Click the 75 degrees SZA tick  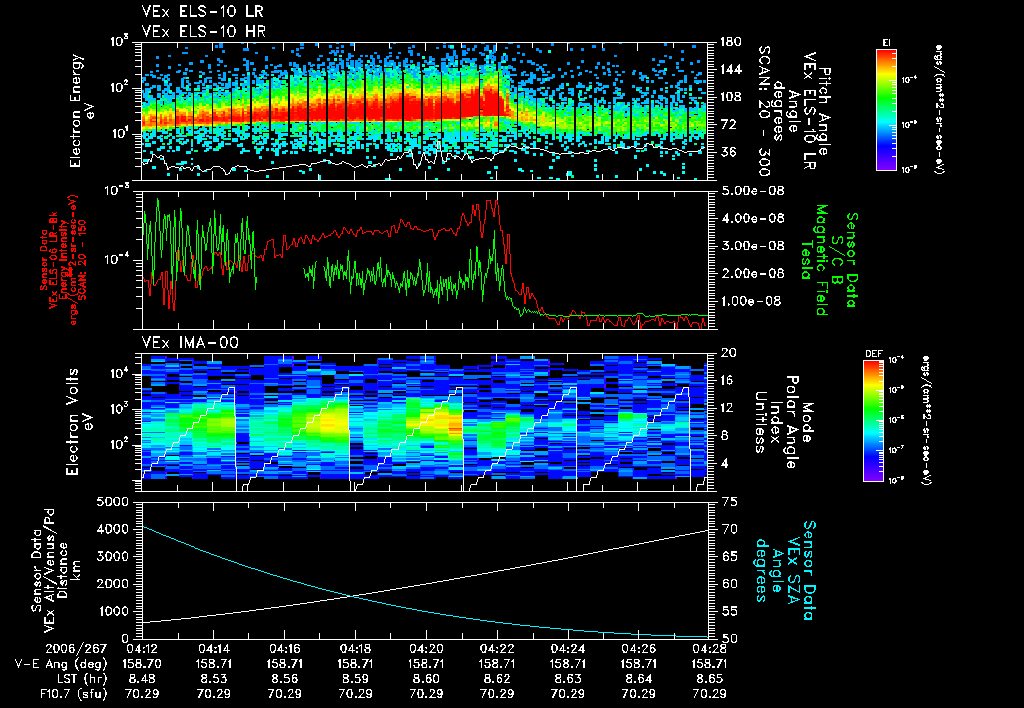coord(731,502)
